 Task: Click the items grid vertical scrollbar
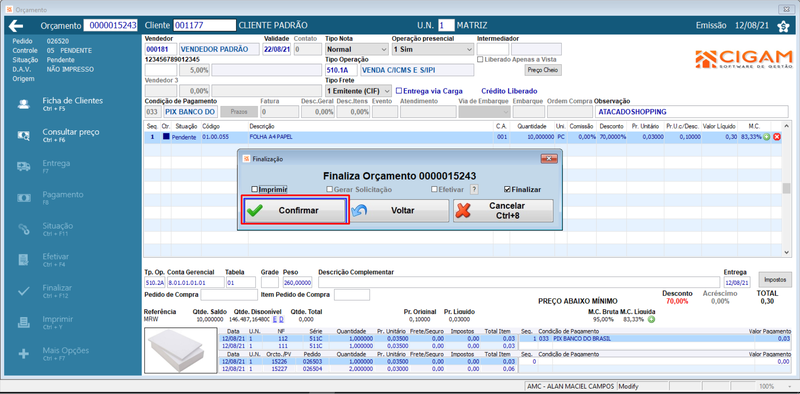click(x=787, y=188)
